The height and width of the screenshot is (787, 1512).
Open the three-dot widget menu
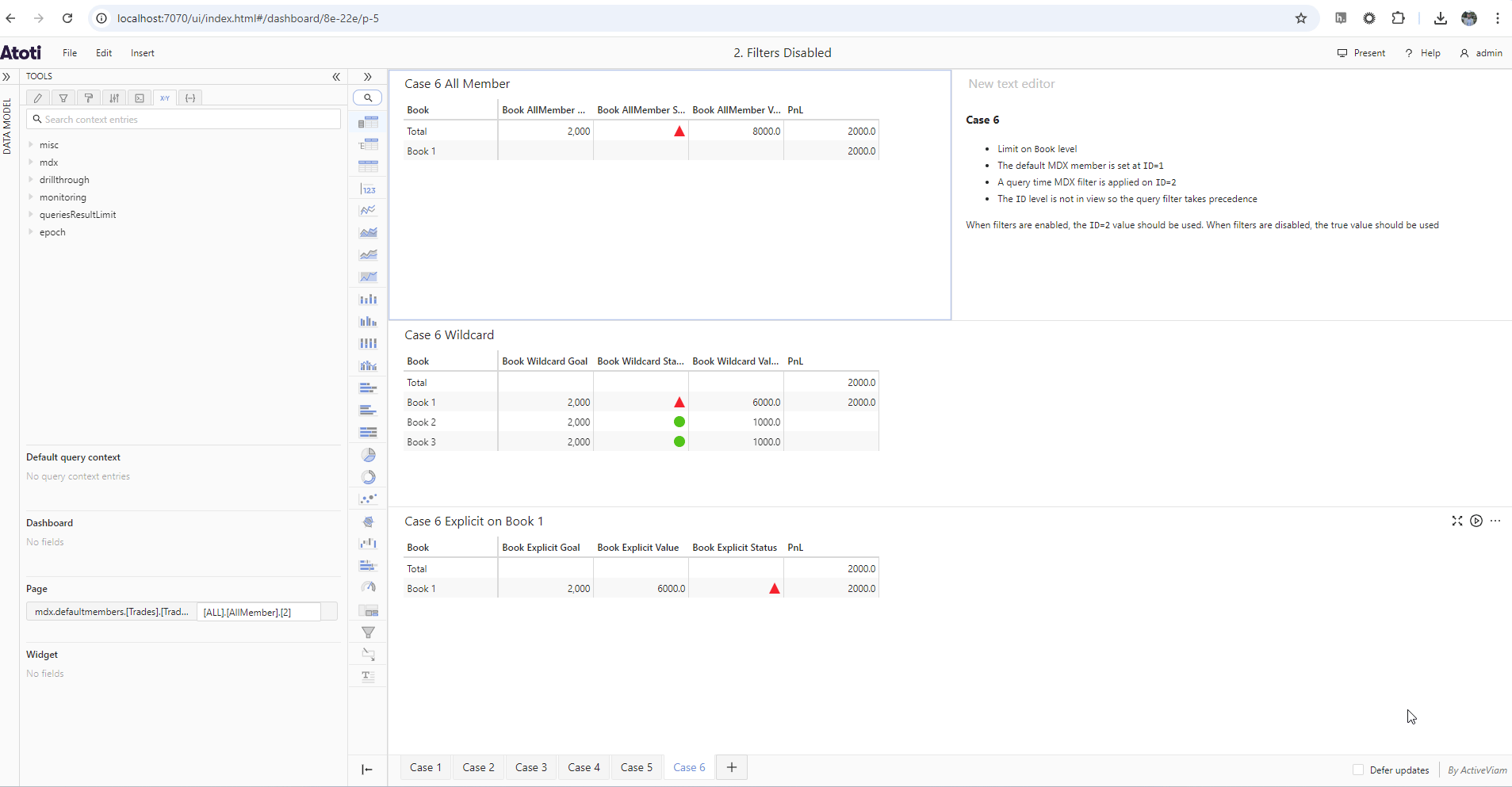[1495, 521]
